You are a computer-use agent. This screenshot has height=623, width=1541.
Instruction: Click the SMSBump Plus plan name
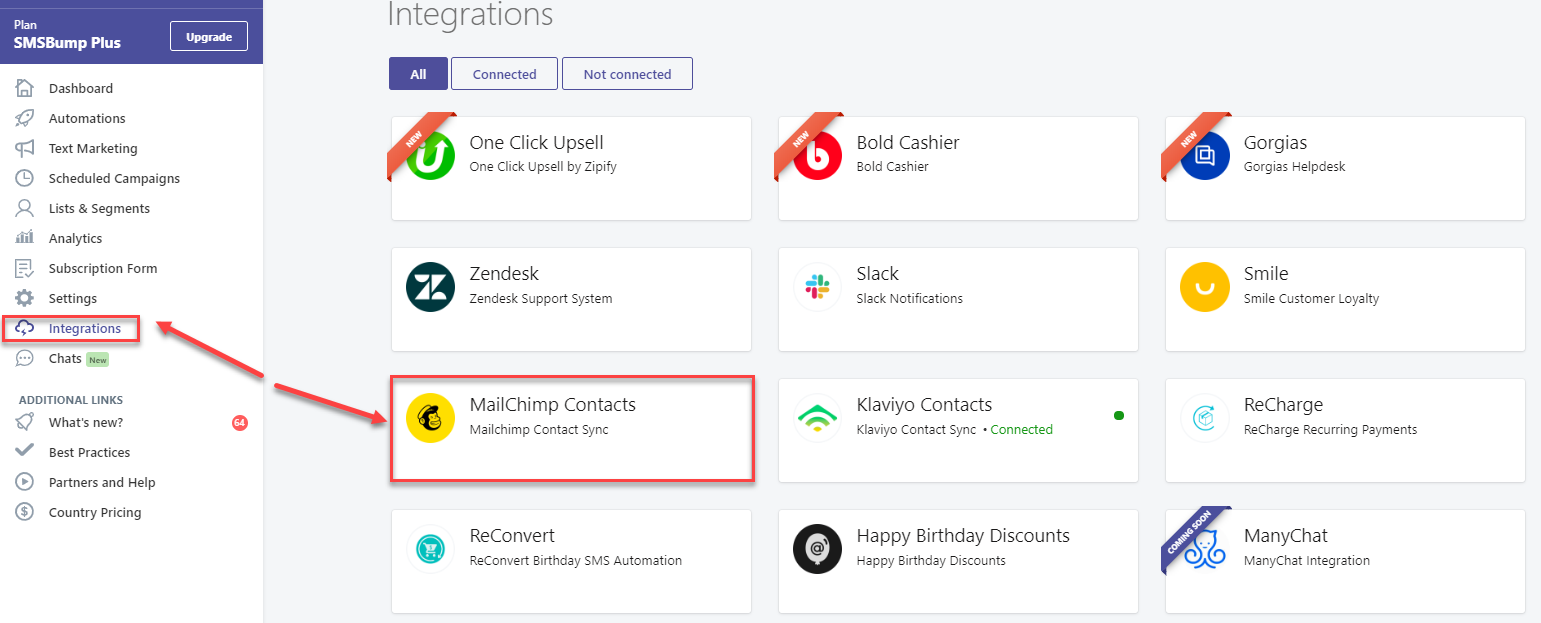[x=67, y=43]
